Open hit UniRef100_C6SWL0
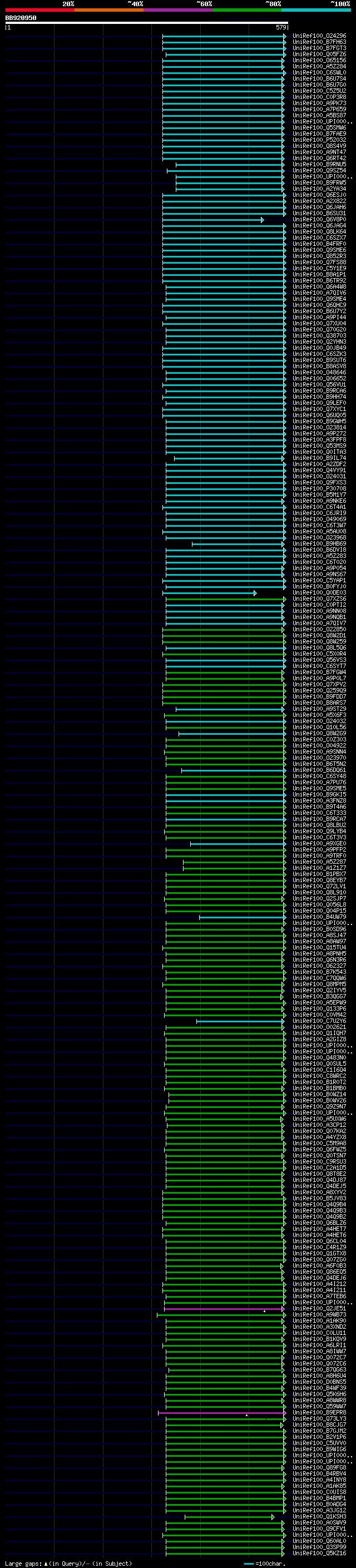356x1568 pixels. click(x=319, y=72)
